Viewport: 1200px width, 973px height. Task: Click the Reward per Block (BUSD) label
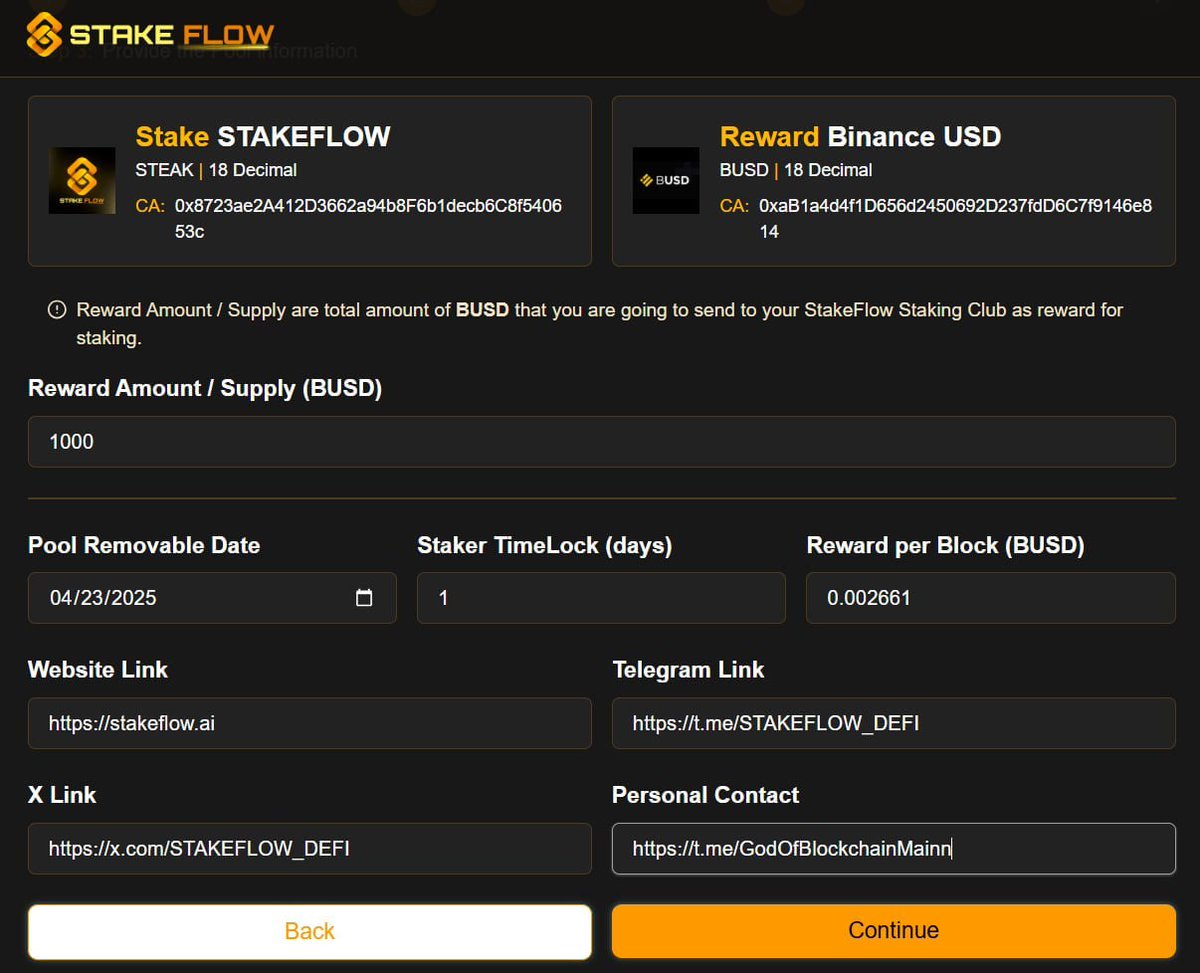(x=945, y=546)
